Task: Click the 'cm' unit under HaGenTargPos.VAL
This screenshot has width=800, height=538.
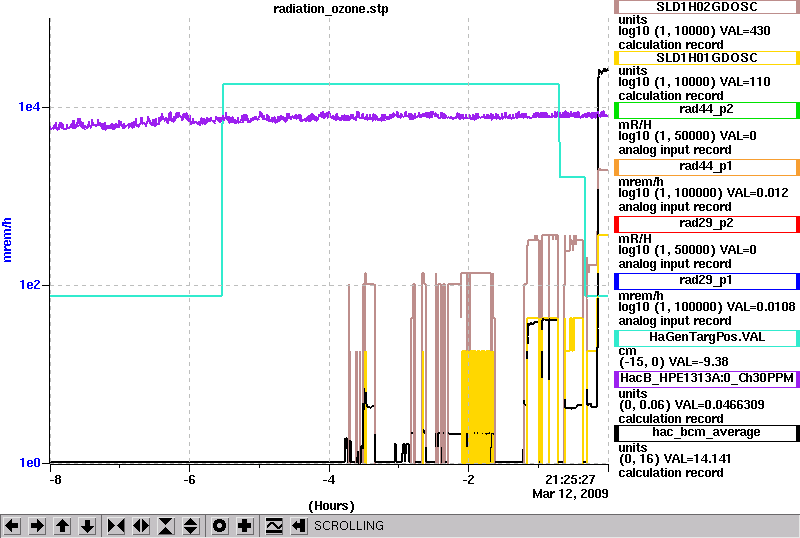Action: [x=627, y=351]
